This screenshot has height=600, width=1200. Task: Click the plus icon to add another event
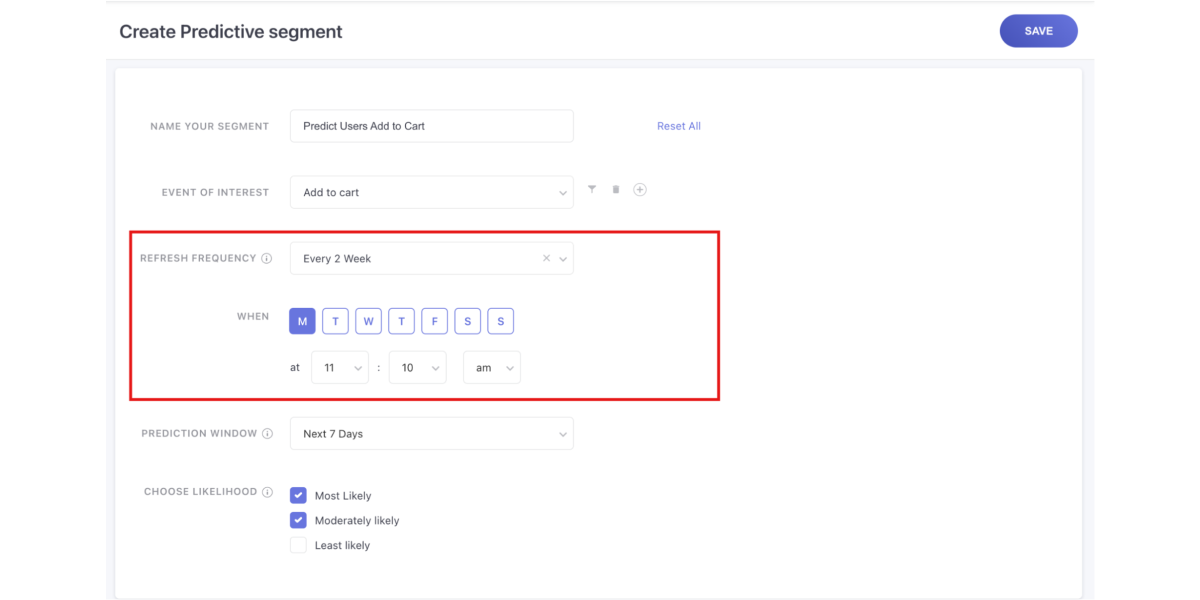[x=640, y=189]
